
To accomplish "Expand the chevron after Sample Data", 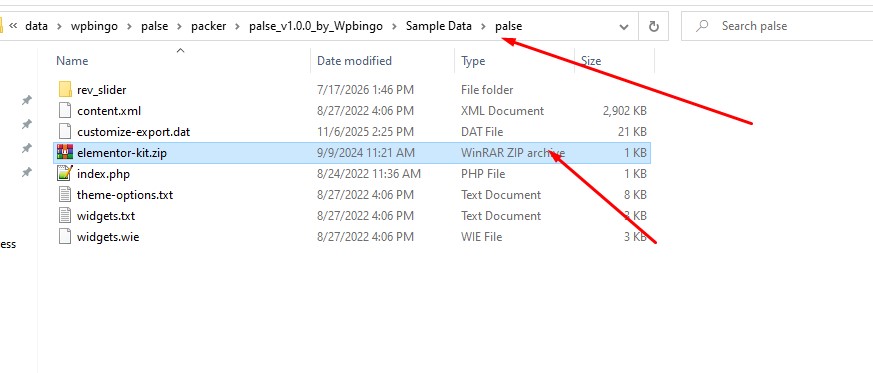I will [483, 26].
